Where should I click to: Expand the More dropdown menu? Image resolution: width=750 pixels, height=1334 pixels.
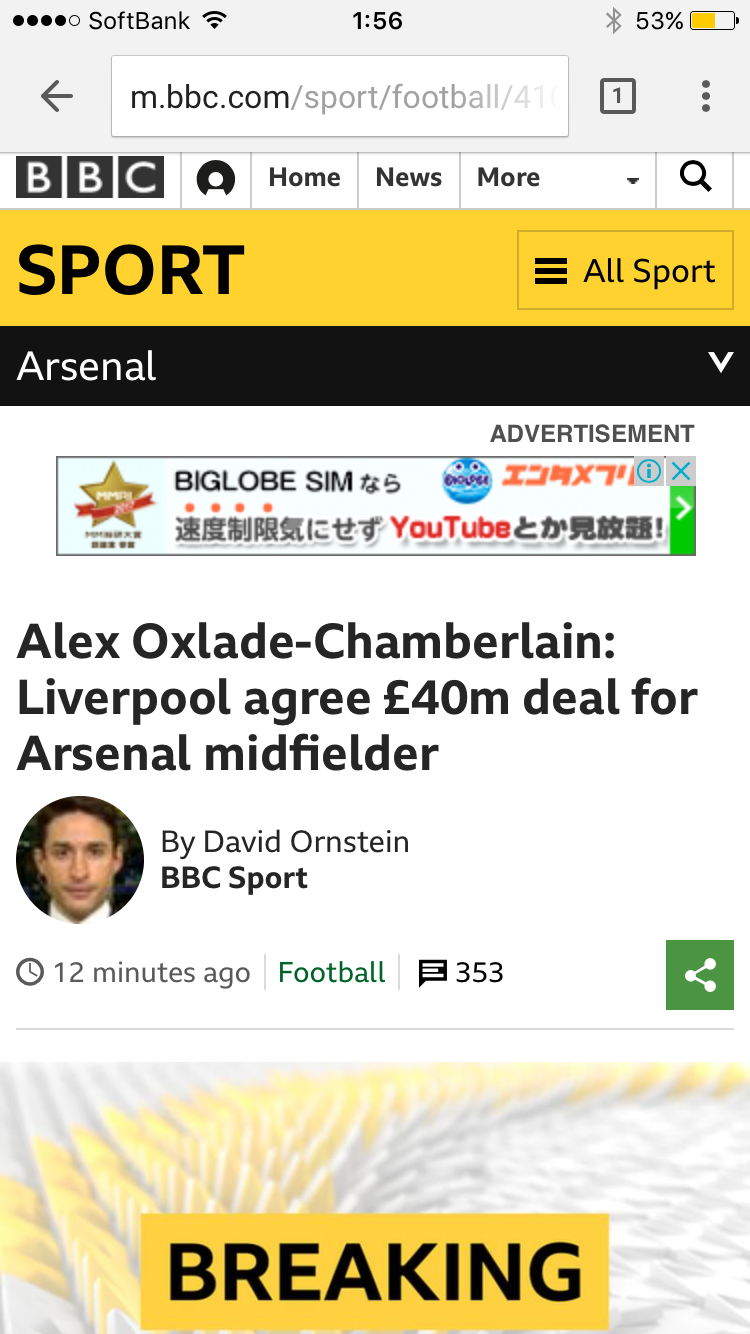pyautogui.click(x=557, y=178)
